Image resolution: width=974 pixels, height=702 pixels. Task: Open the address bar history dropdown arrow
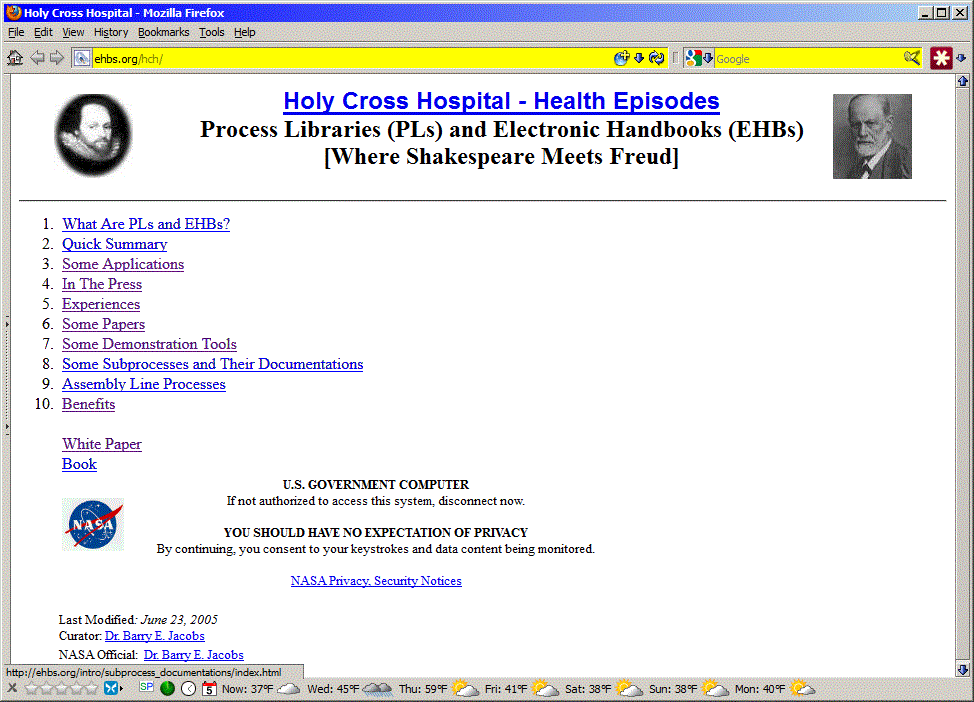click(x=639, y=58)
